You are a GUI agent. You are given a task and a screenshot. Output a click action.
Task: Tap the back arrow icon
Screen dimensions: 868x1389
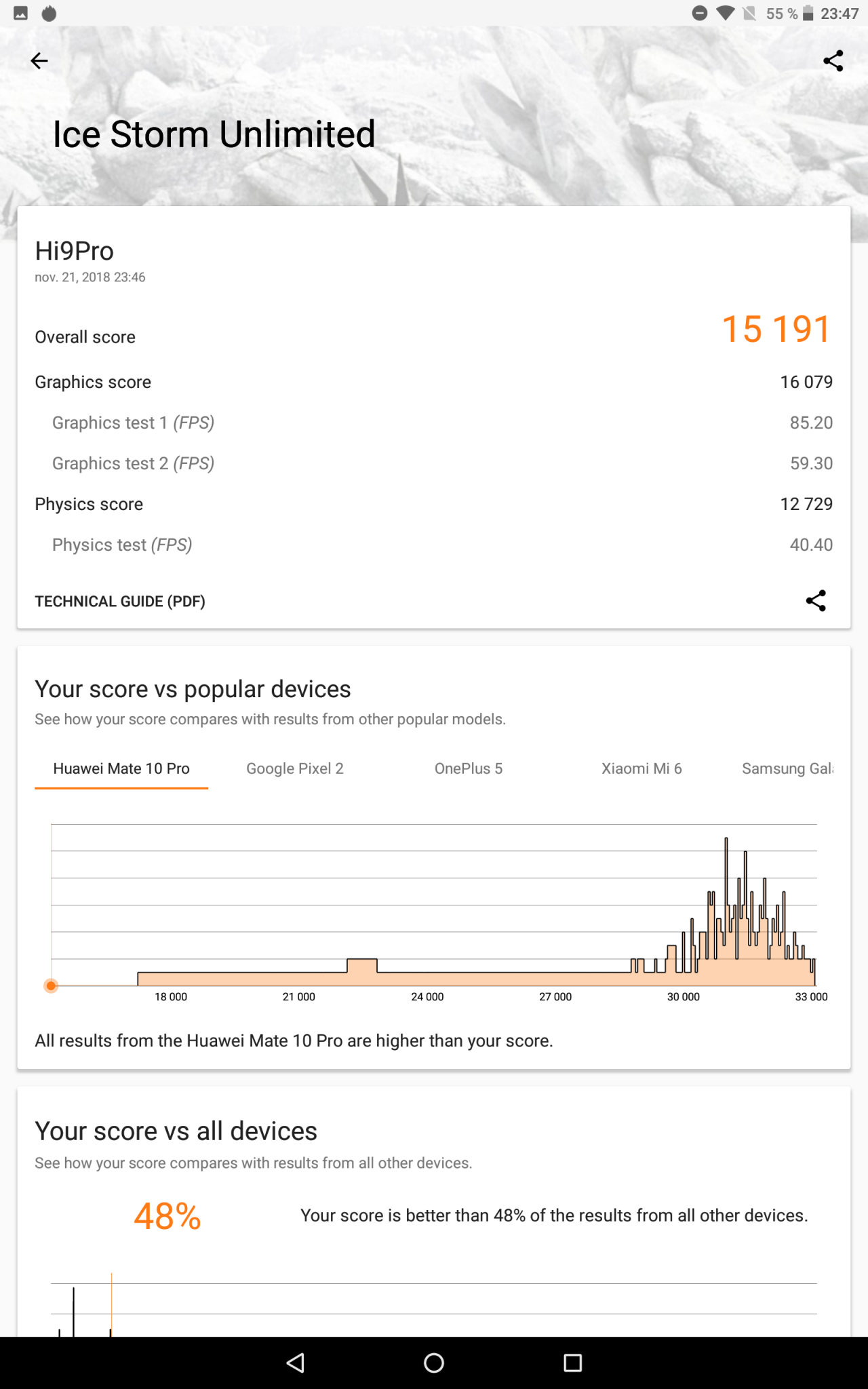click(x=39, y=61)
